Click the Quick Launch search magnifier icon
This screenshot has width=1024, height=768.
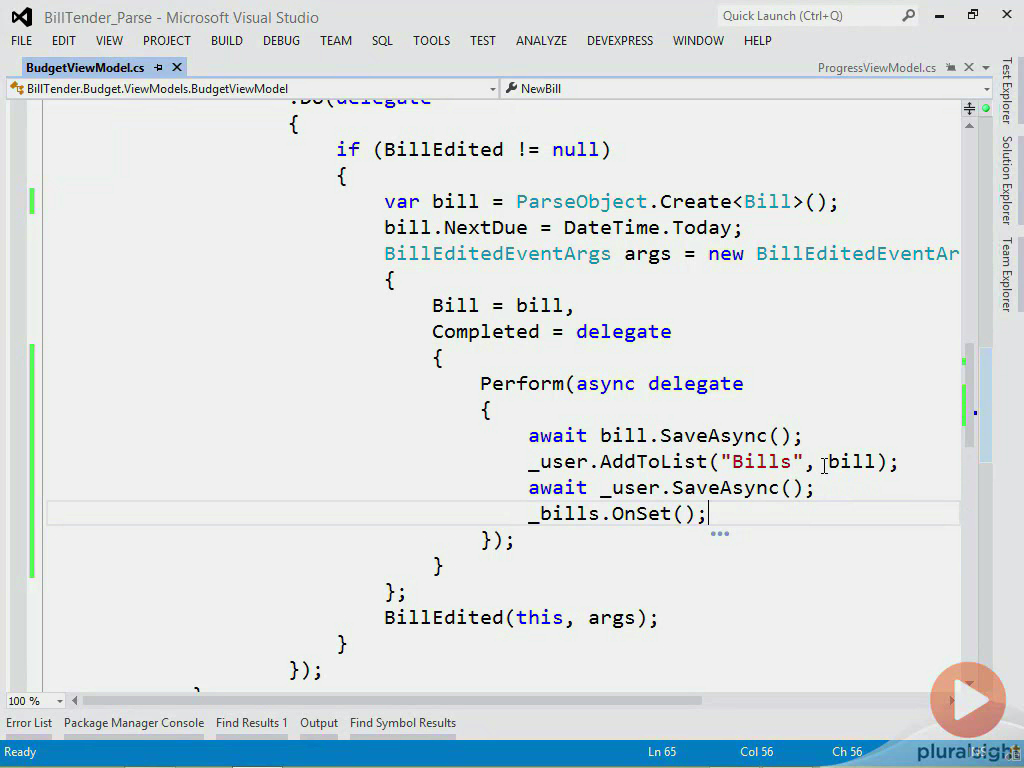coord(908,16)
